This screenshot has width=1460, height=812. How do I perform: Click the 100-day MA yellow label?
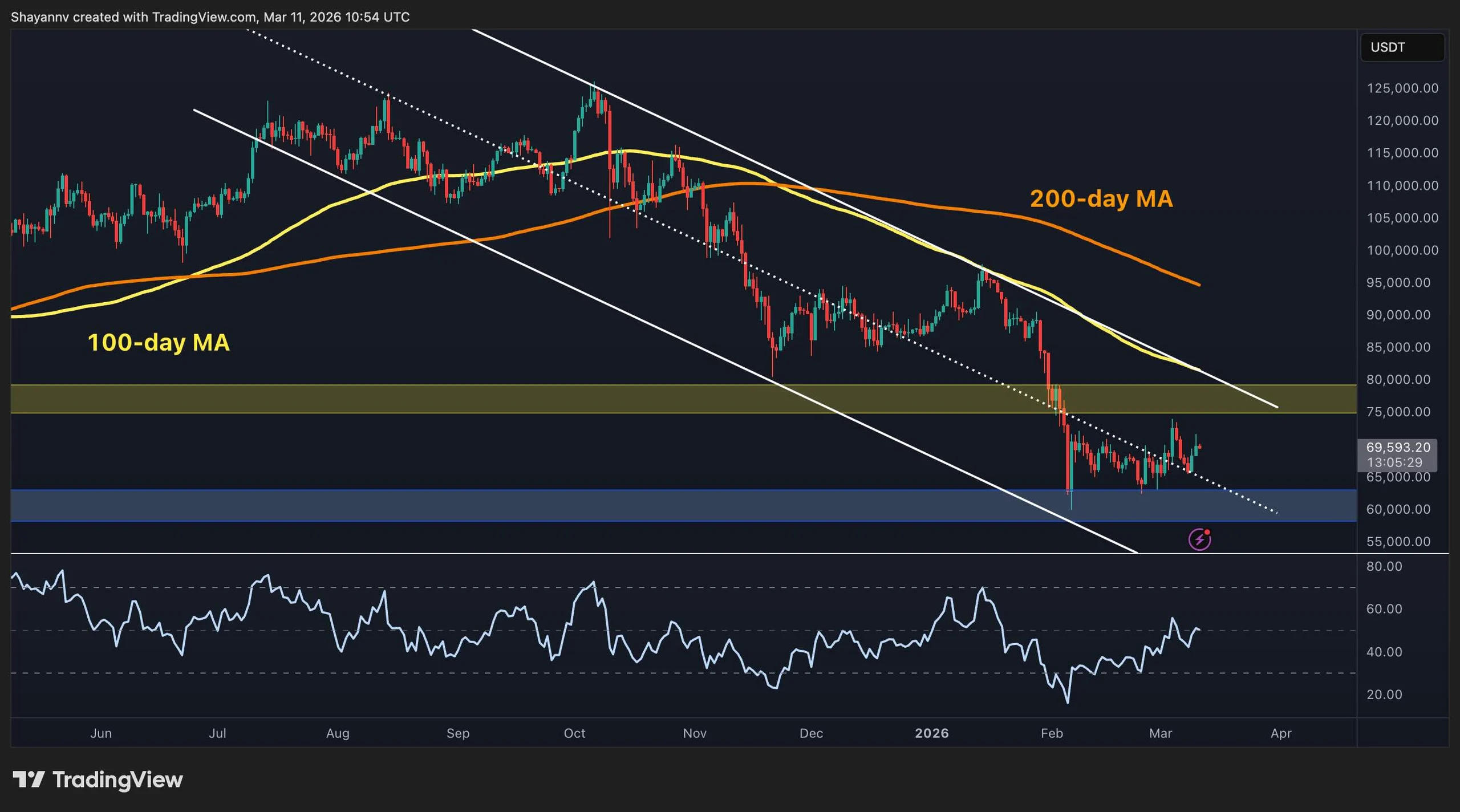[159, 343]
